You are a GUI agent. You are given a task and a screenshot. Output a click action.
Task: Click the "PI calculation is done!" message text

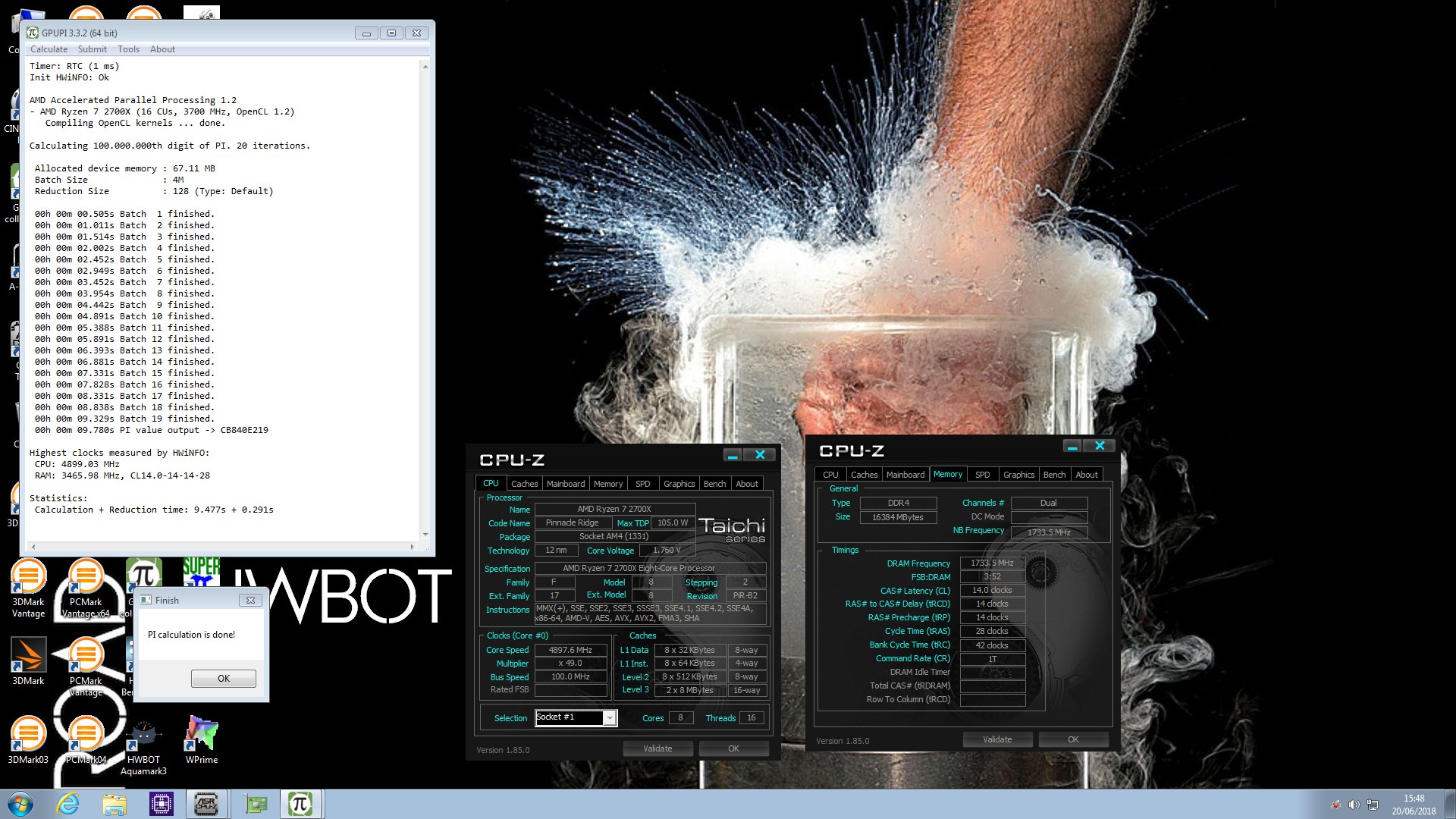point(191,635)
